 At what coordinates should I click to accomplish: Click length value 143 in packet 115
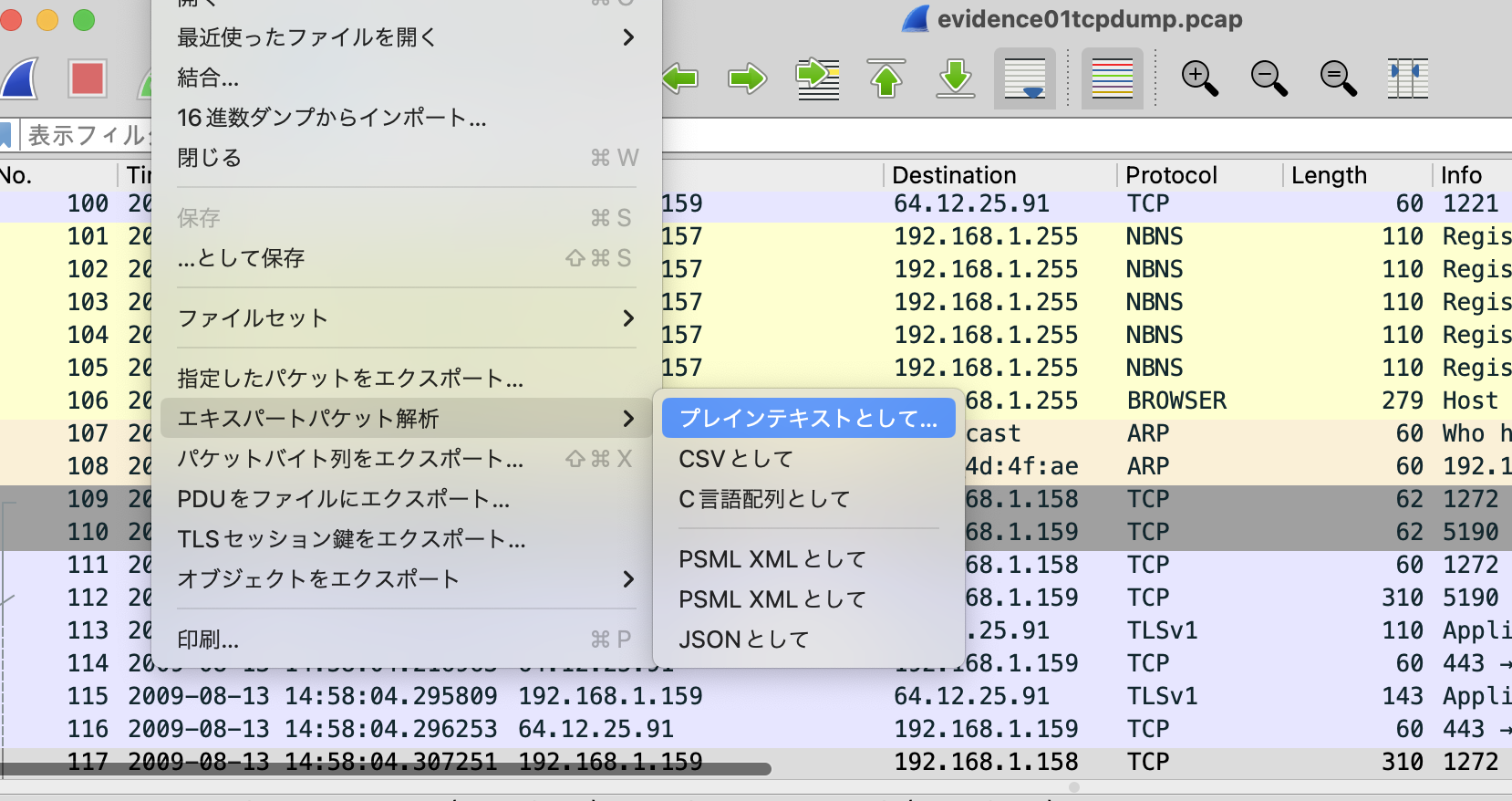pos(1403,696)
